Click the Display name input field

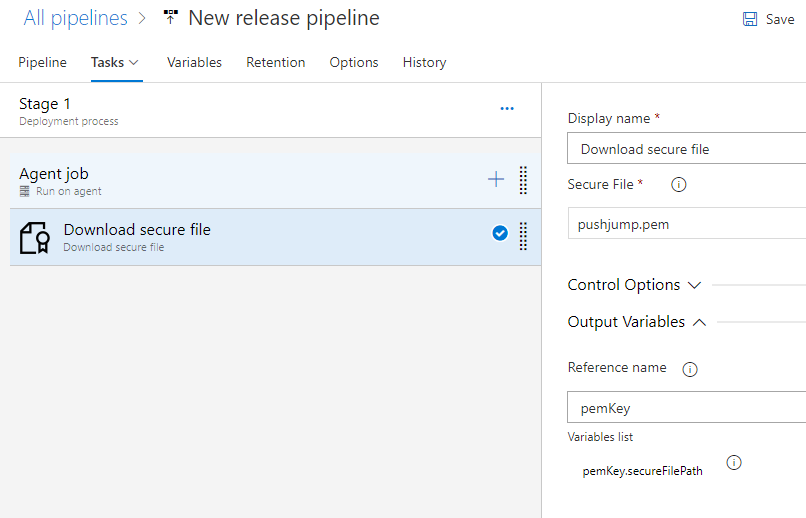click(690, 150)
